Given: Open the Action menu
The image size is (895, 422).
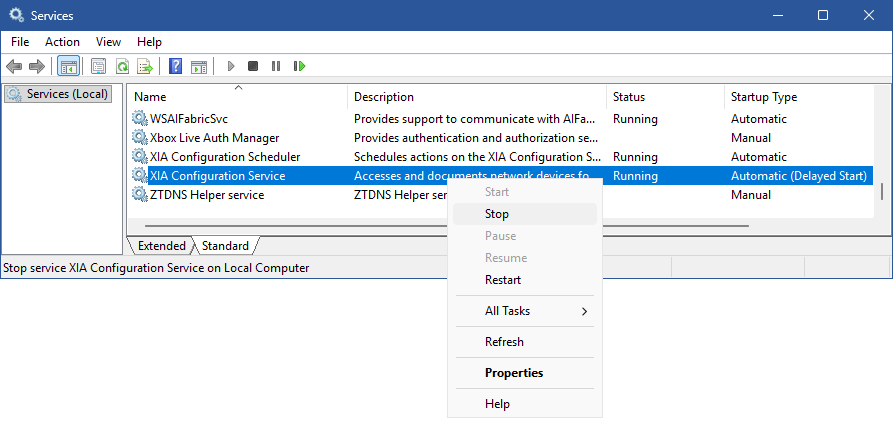Looking at the screenshot, I should pyautogui.click(x=62, y=42).
